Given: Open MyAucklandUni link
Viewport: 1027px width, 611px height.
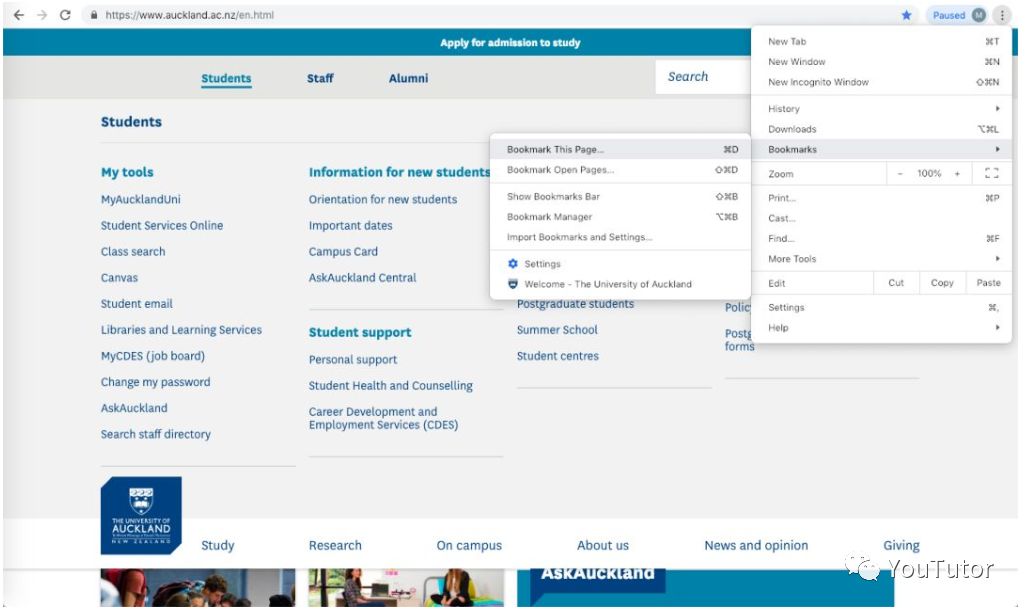Looking at the screenshot, I should tap(141, 199).
